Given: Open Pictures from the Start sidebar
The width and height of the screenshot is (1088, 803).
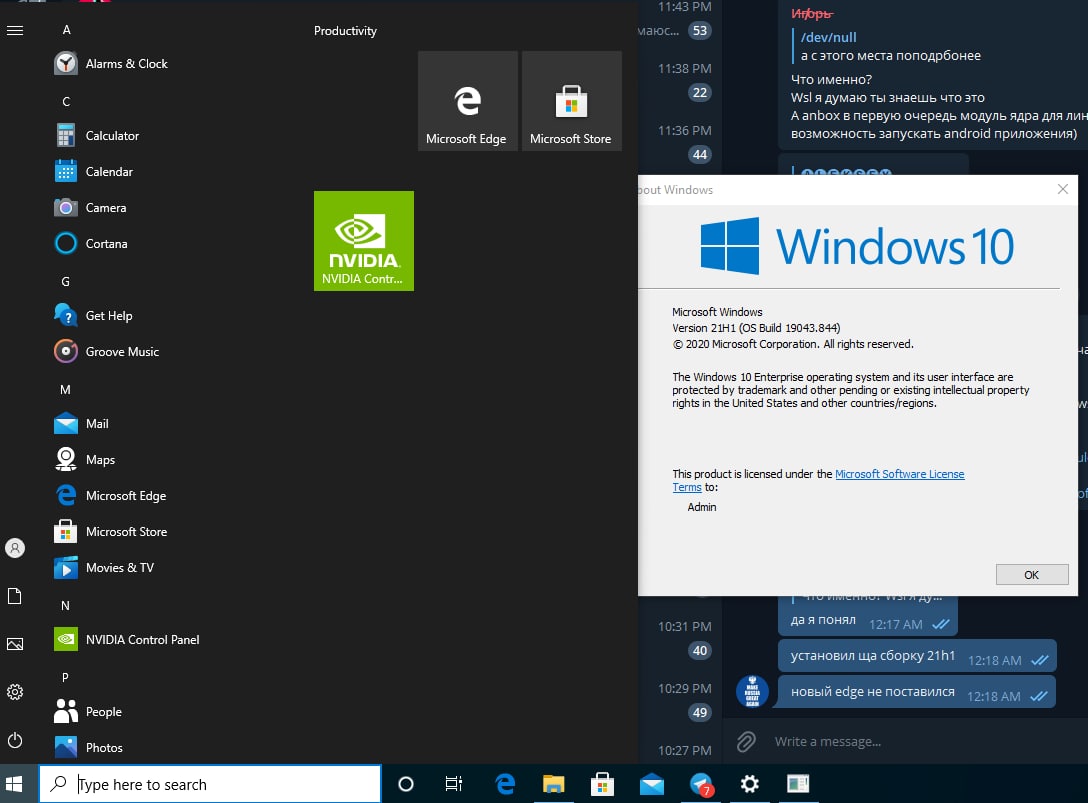Looking at the screenshot, I should click(x=15, y=644).
